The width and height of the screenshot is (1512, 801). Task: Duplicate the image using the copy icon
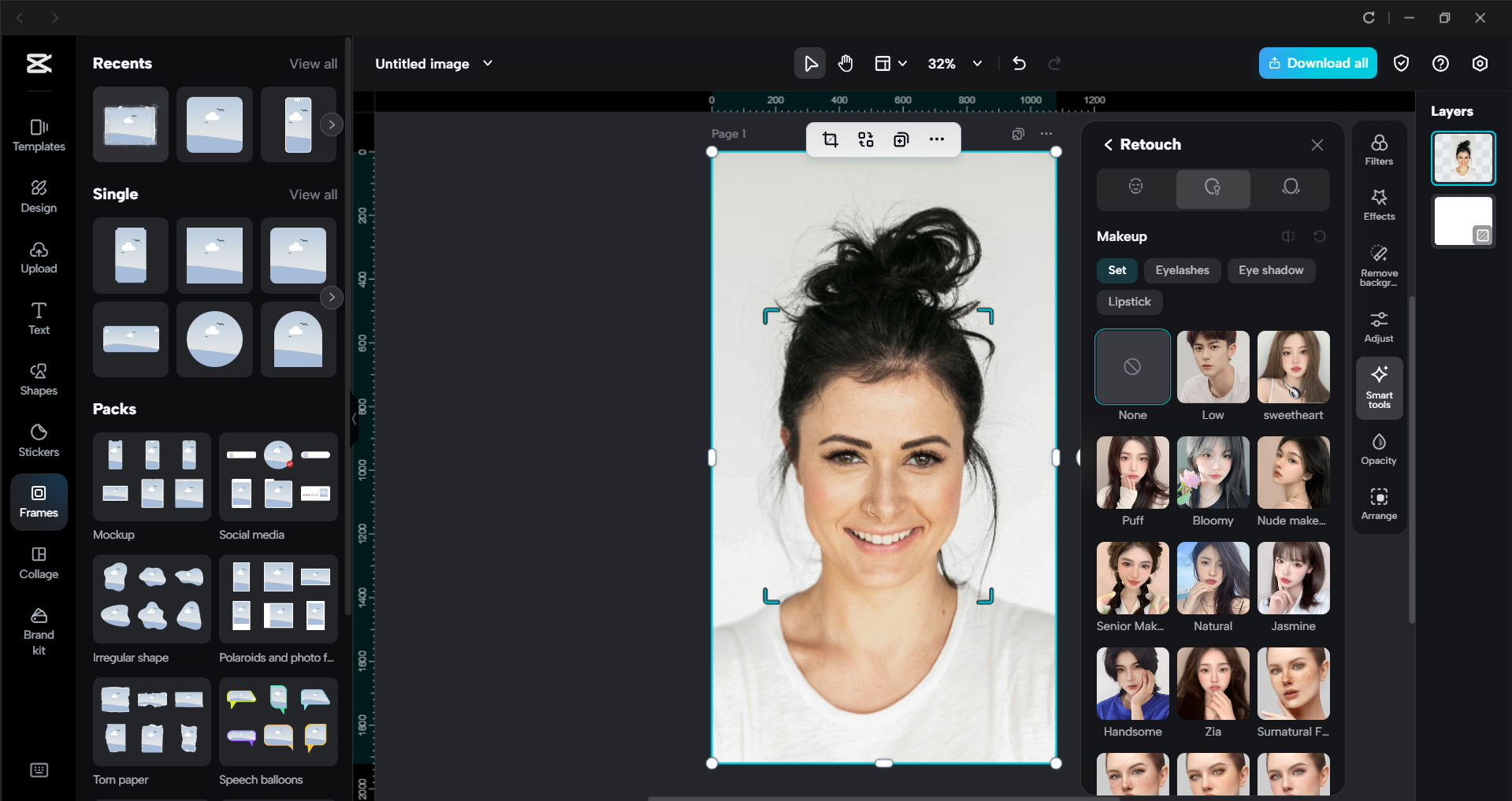901,139
